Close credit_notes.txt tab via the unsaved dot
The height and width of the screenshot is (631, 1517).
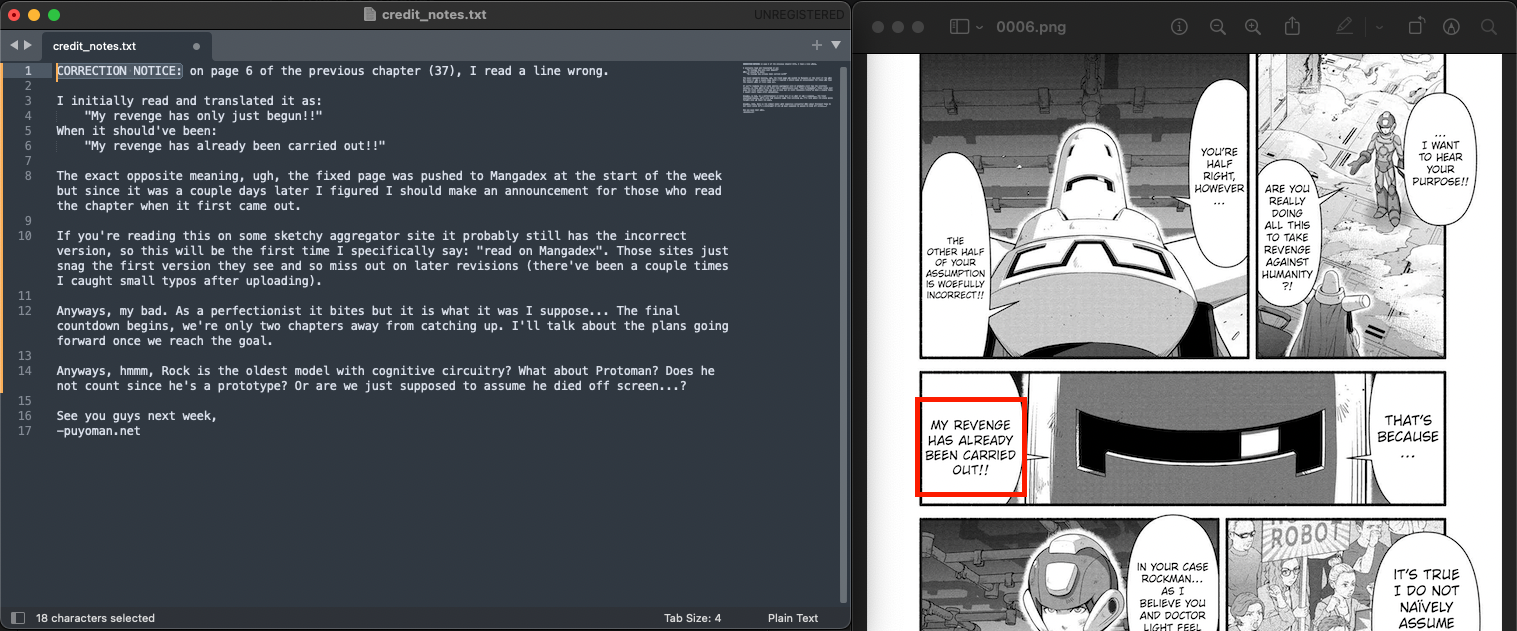(196, 46)
